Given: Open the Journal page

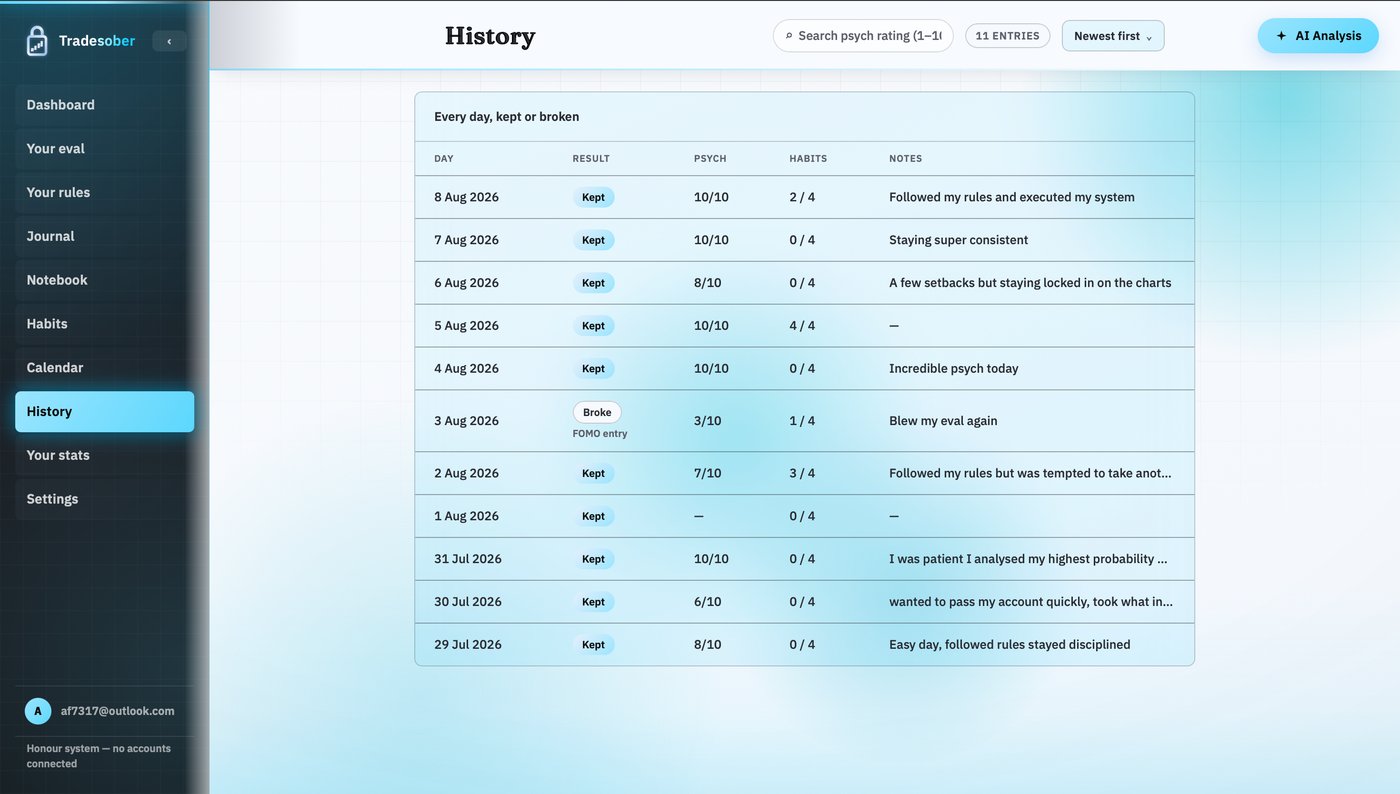Looking at the screenshot, I should [x=105, y=237].
